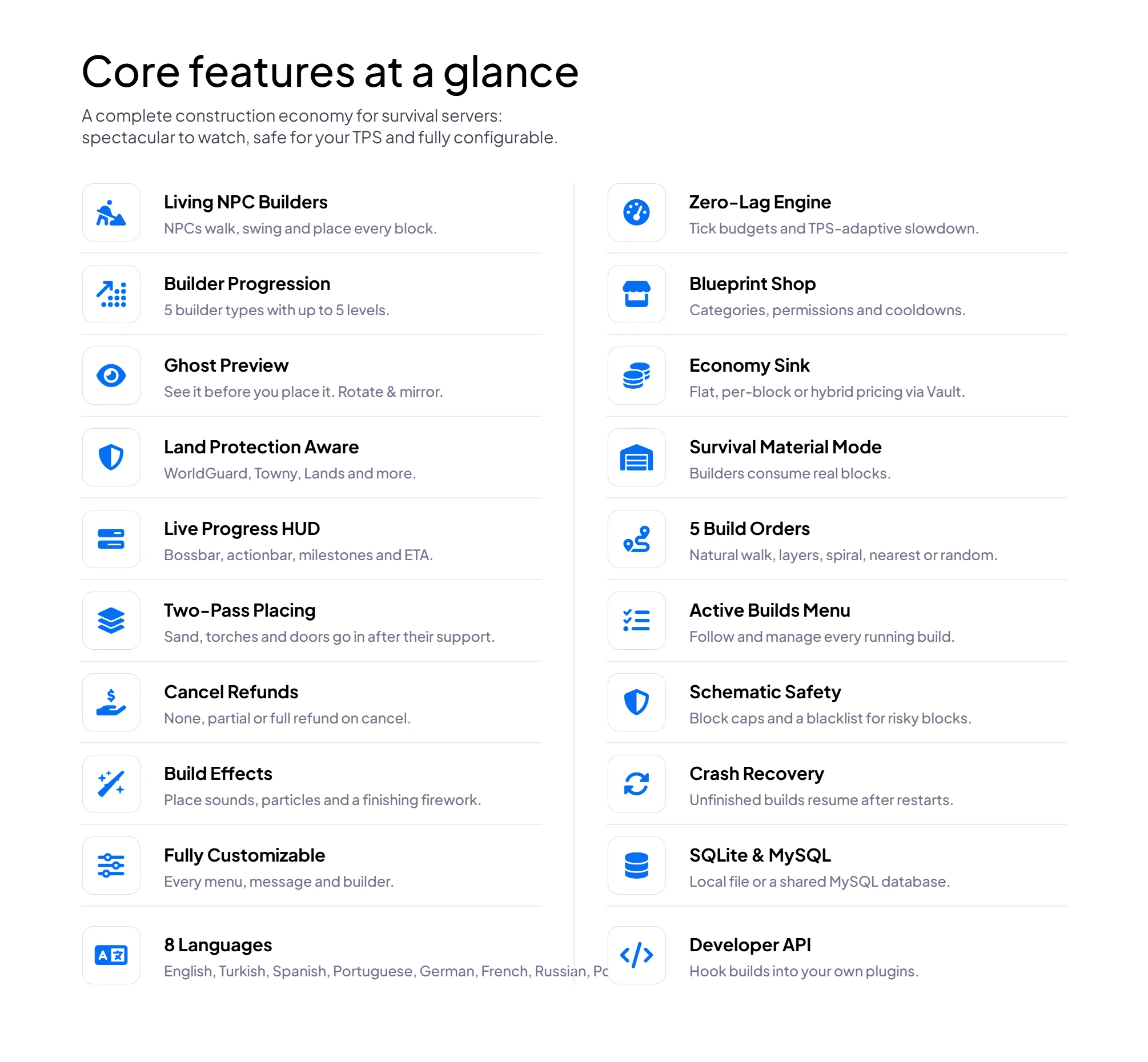1148x1062 pixels.
Task: Click the 'Developer API' heading
Action: point(750,945)
